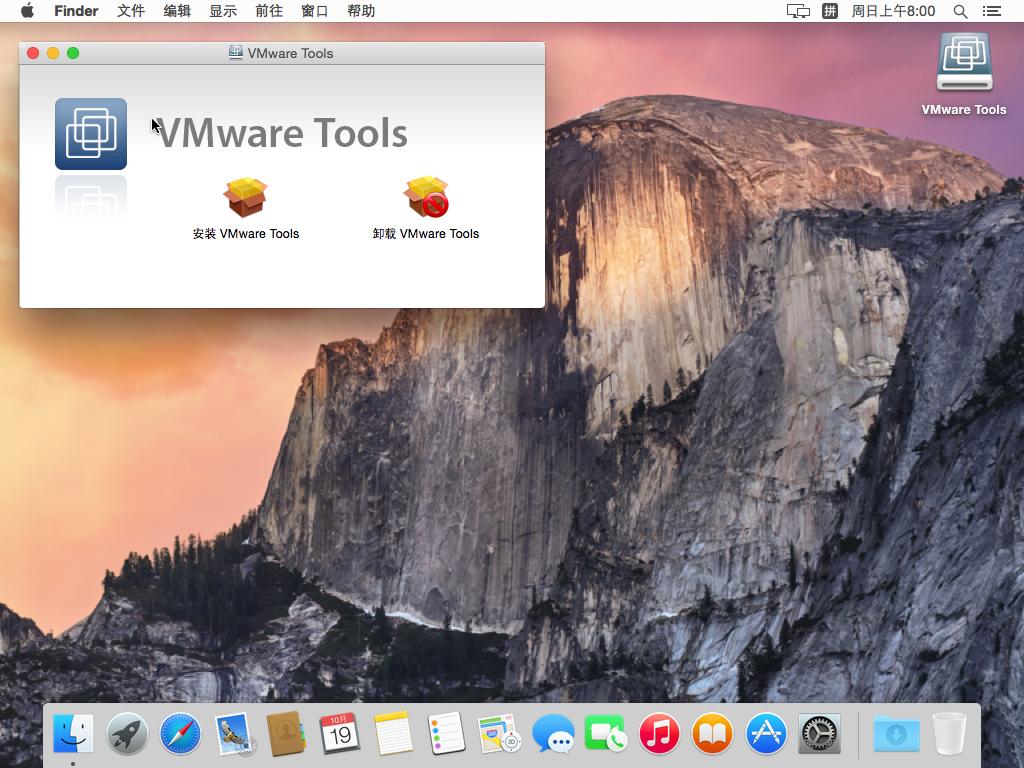Open the 安装 VMware Tools installer package
The image size is (1024, 768).
[x=245, y=198]
